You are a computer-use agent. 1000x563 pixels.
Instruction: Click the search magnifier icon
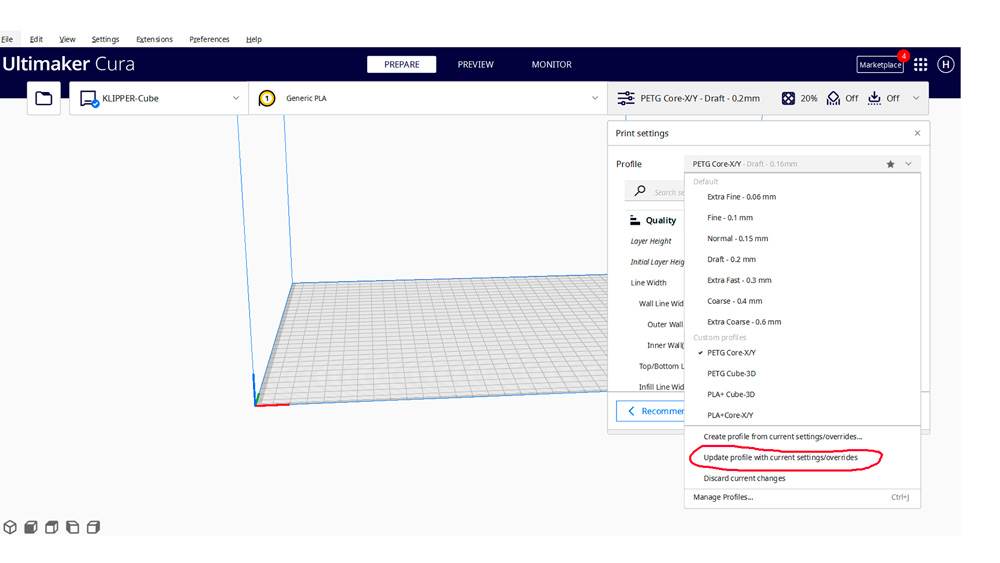coord(640,191)
